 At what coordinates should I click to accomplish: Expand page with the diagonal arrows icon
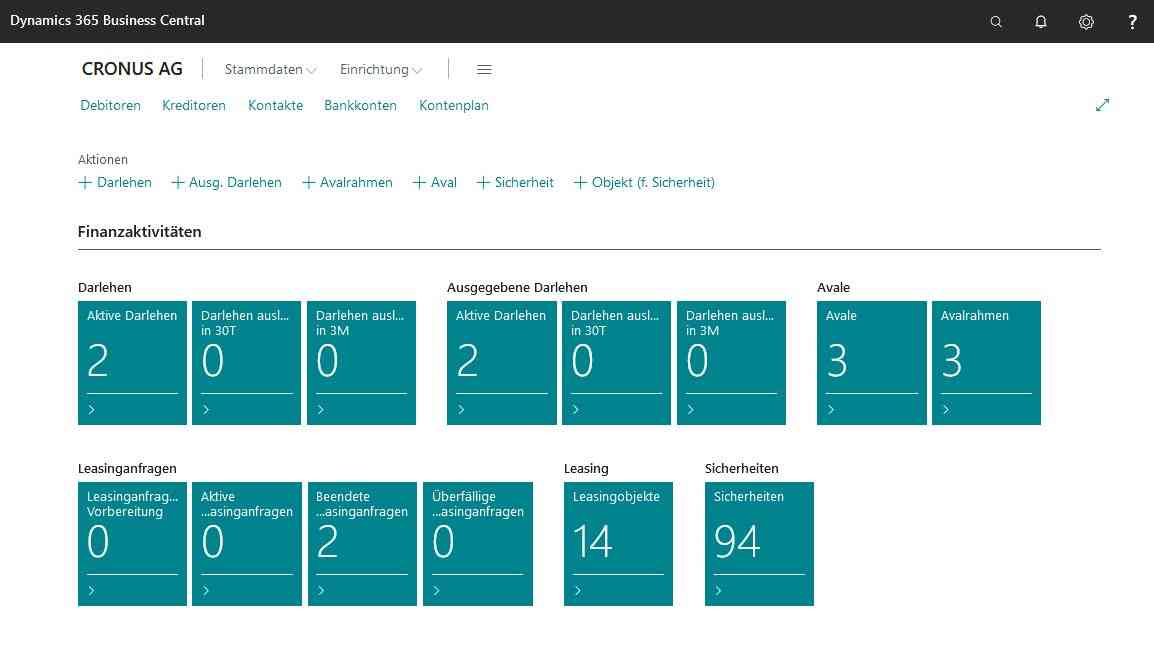click(1102, 105)
